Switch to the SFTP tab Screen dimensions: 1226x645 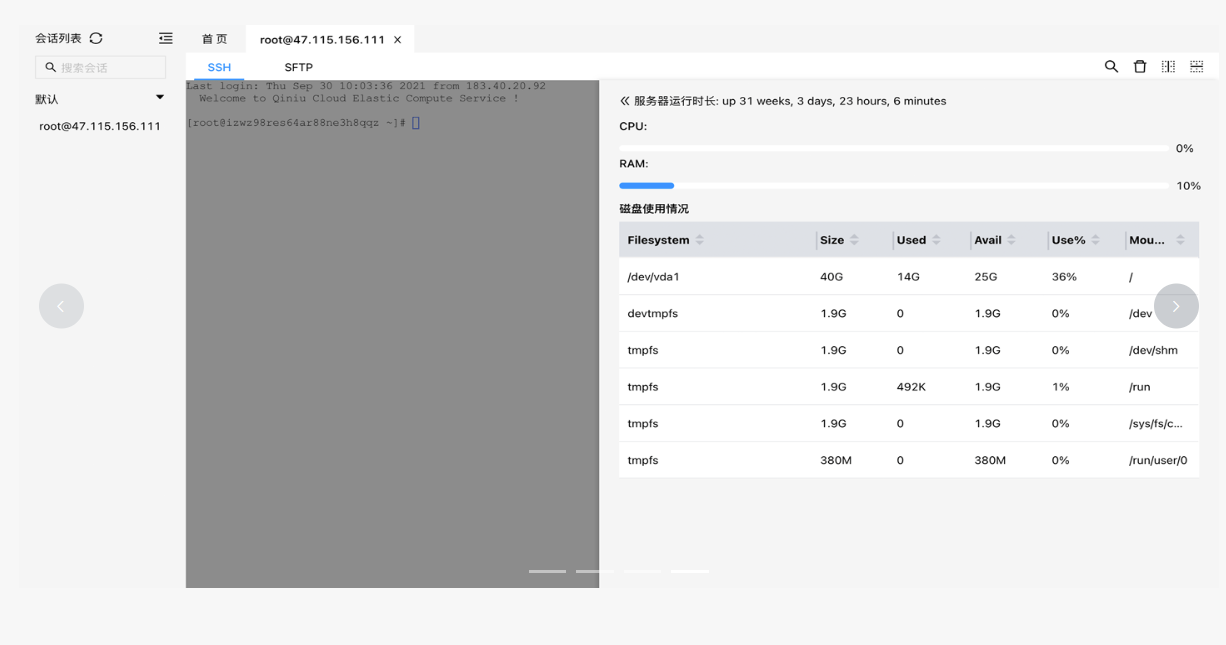298,67
